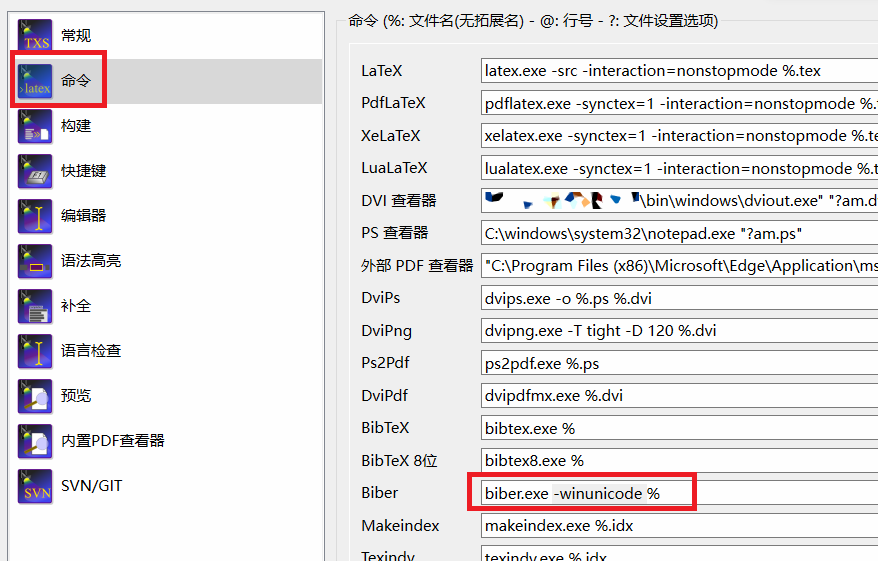Open the SVN/GIT settings icon
Viewport: 878px width, 561px height.
(35, 486)
